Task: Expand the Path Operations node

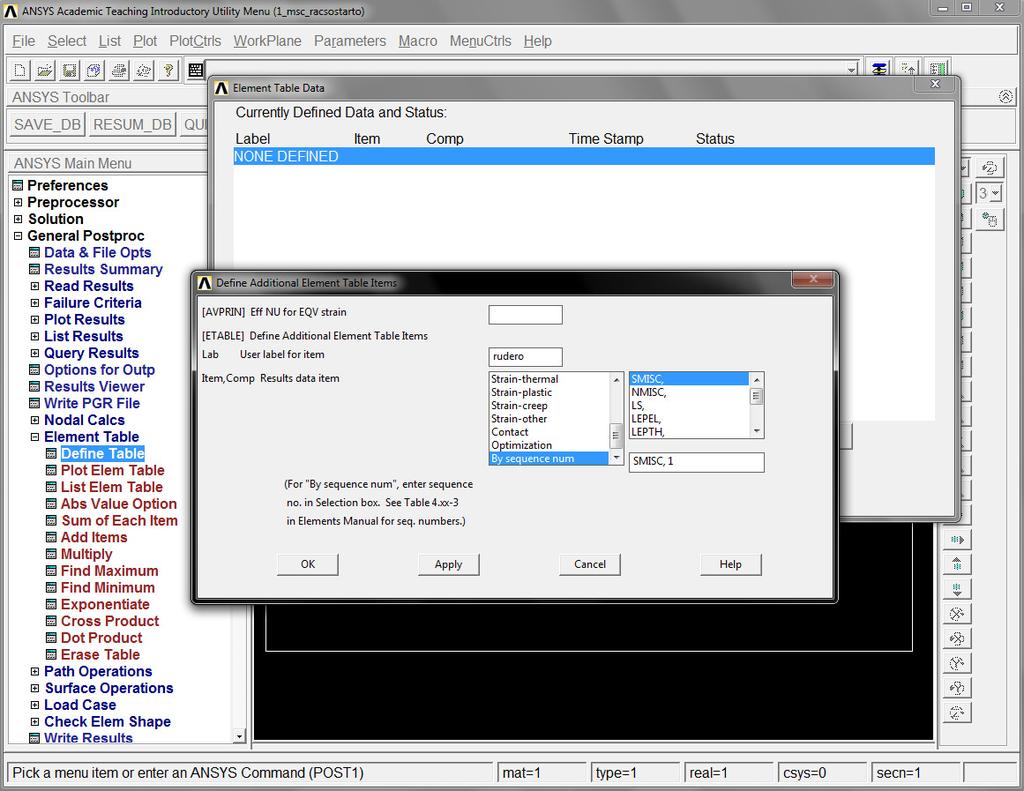Action: 35,671
